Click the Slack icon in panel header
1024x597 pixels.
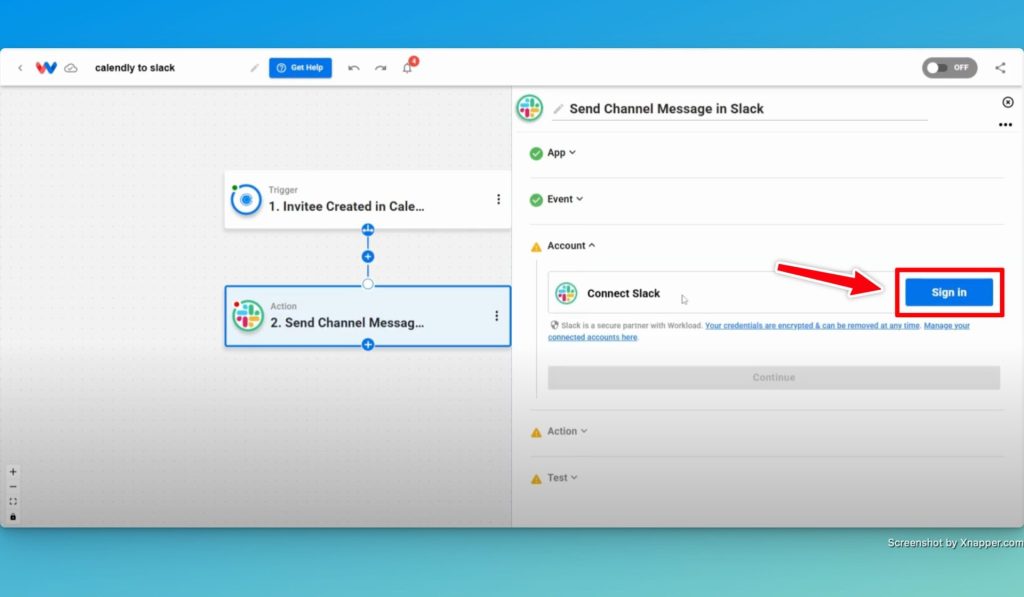coord(530,108)
